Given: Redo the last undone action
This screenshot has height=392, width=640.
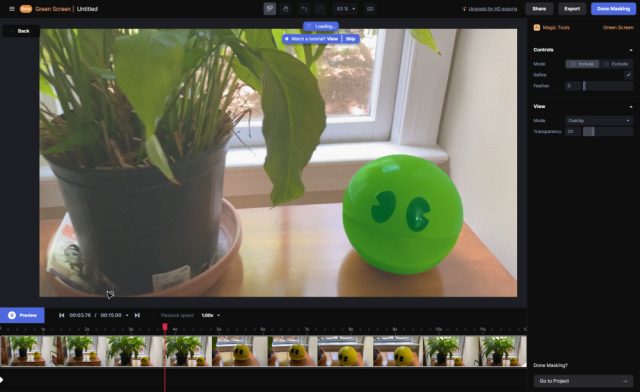Looking at the screenshot, I should [320, 9].
